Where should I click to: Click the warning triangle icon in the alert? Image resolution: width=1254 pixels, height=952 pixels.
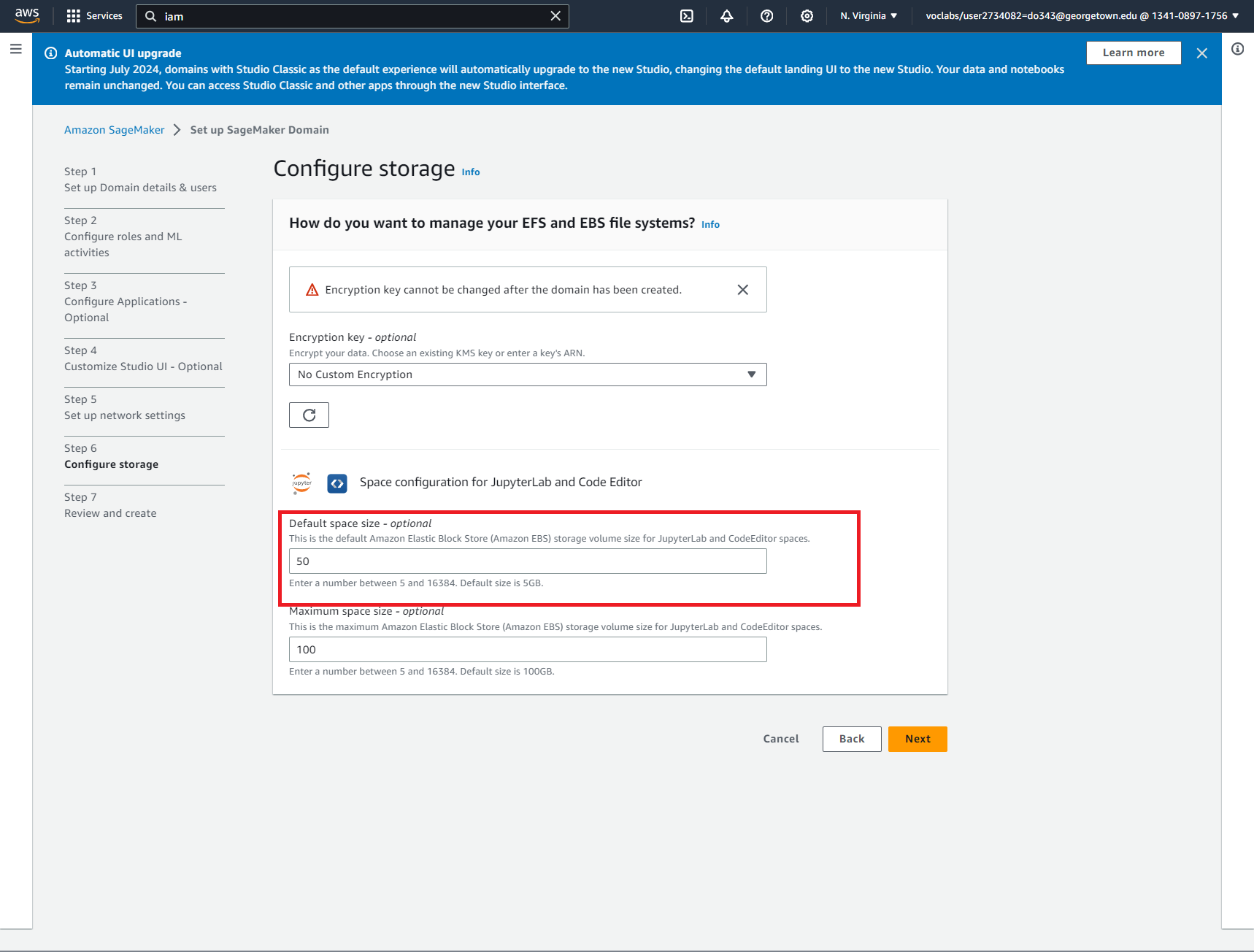tap(312, 290)
